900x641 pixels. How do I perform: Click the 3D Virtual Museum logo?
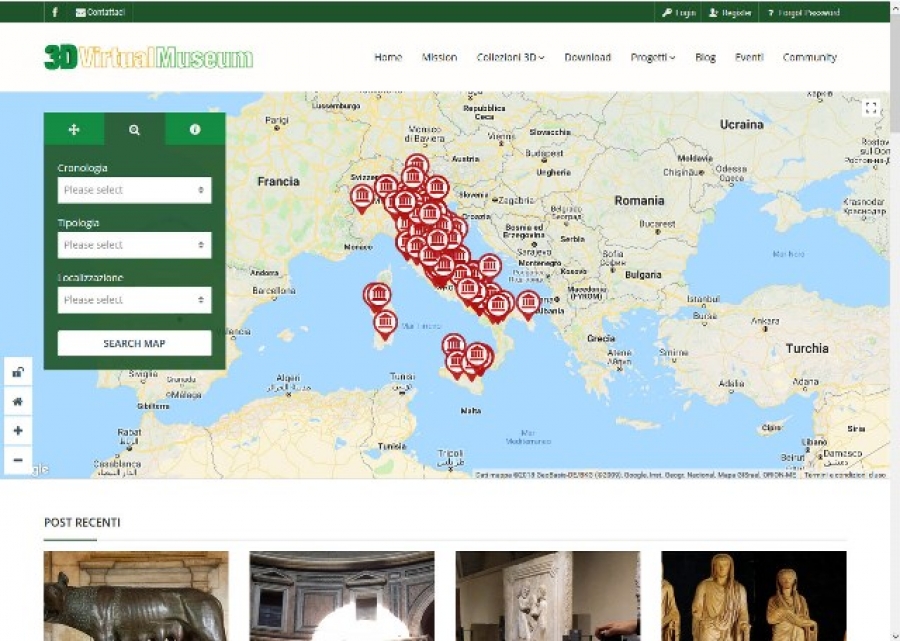[x=148, y=58]
